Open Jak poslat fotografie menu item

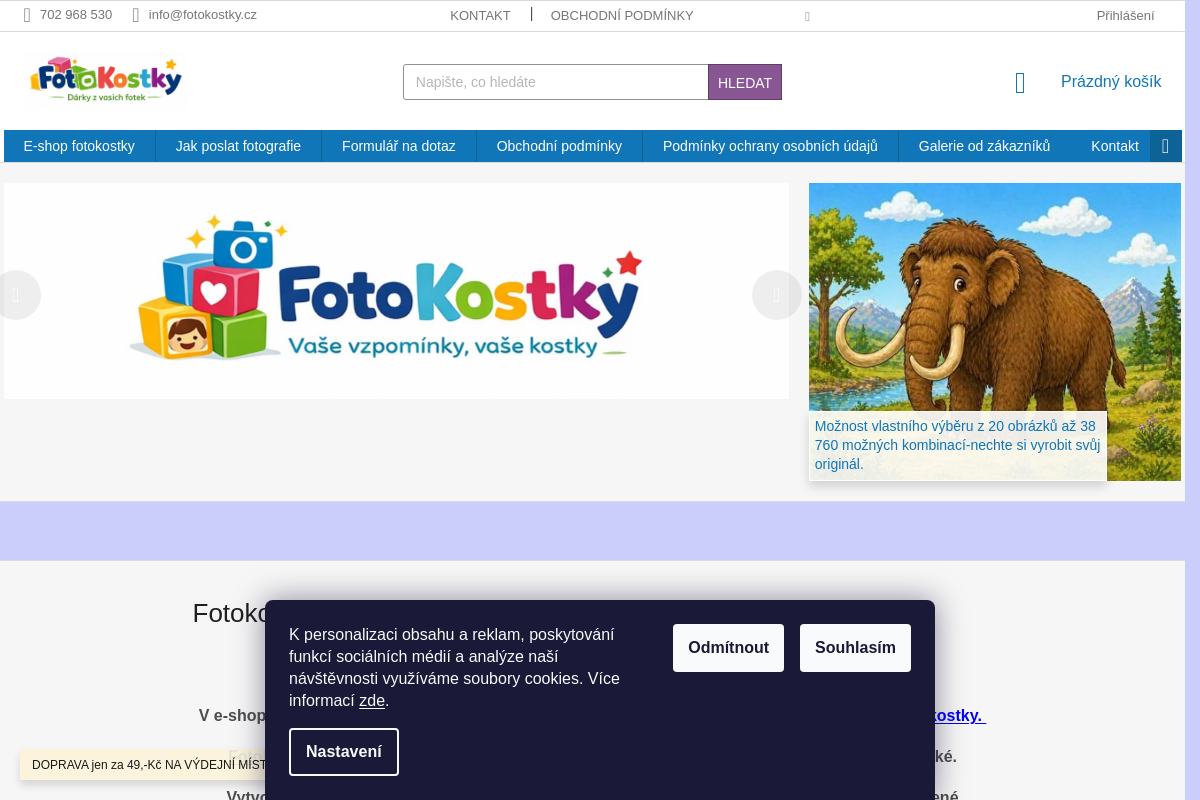pos(238,146)
